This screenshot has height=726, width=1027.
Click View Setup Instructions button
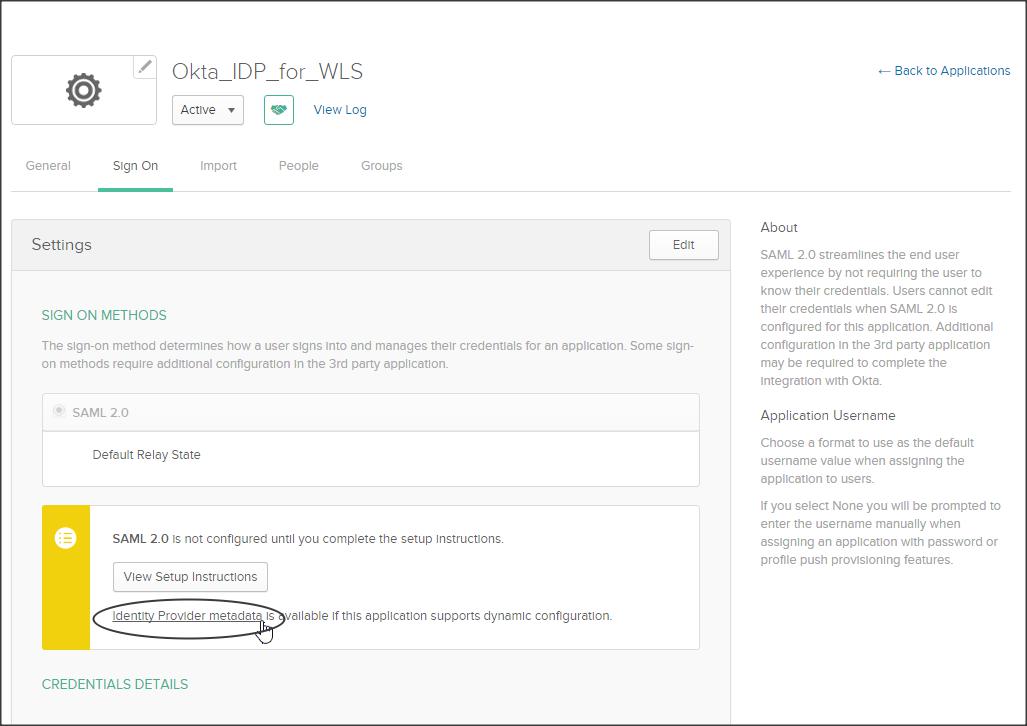tap(190, 577)
